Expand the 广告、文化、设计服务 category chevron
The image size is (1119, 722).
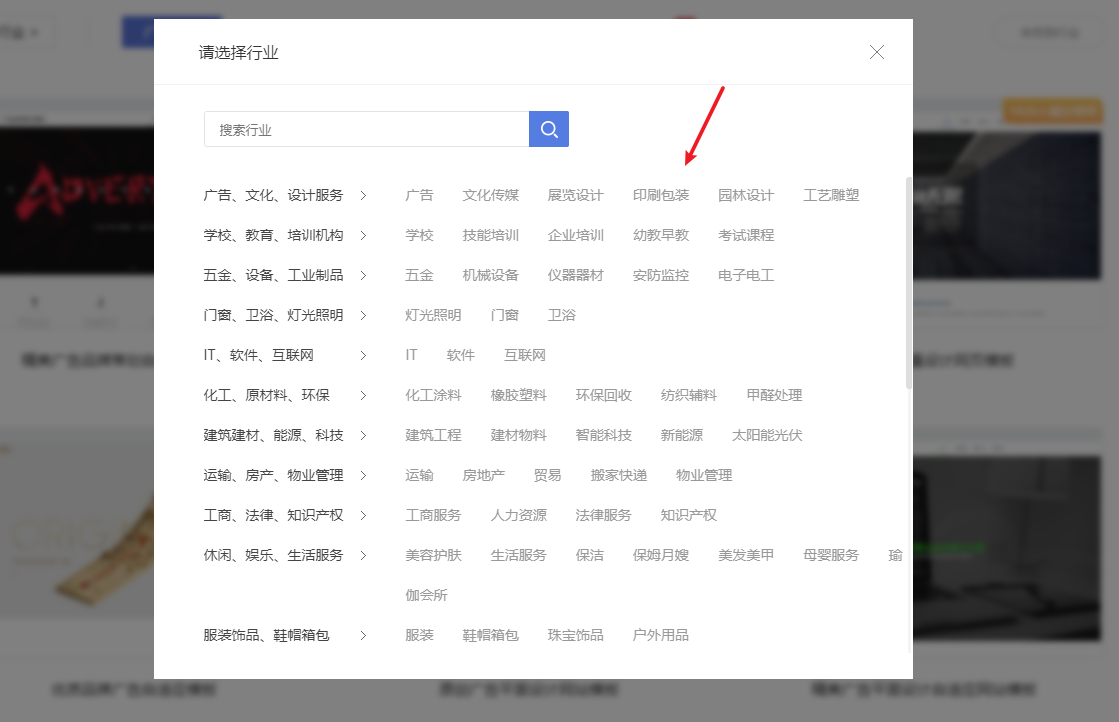364,195
